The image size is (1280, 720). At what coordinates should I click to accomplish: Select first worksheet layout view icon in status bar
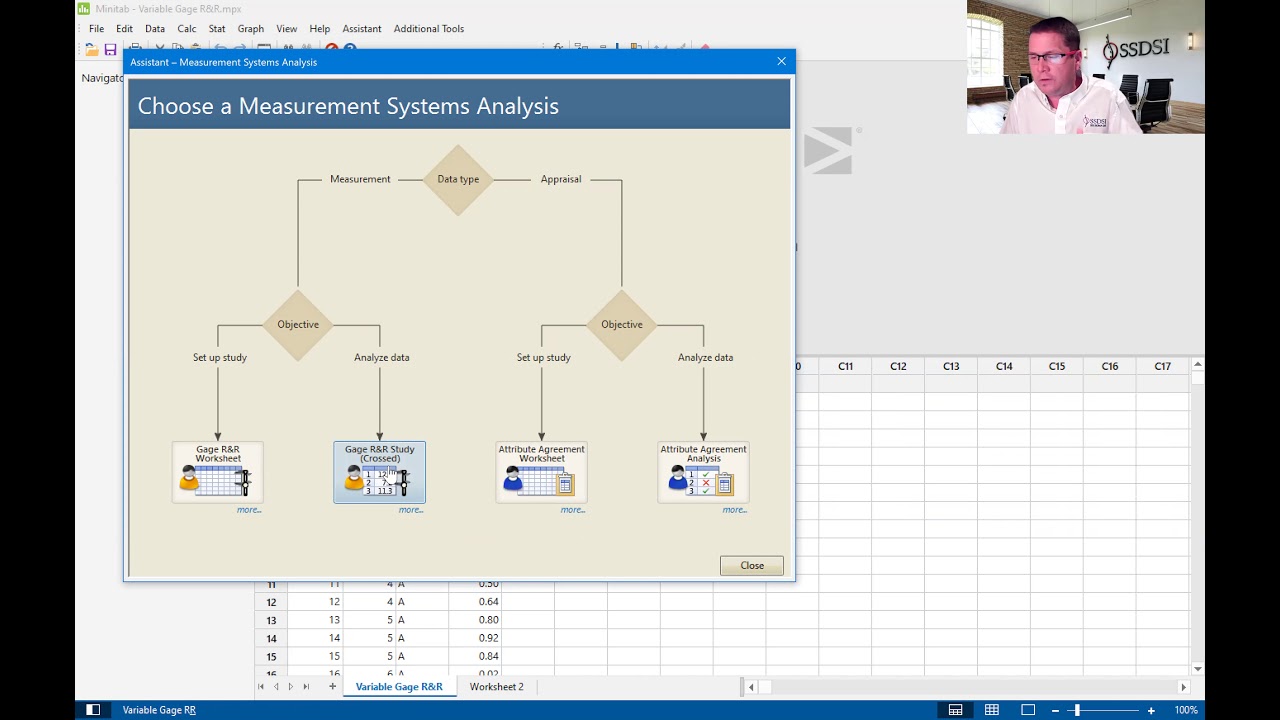click(956, 710)
